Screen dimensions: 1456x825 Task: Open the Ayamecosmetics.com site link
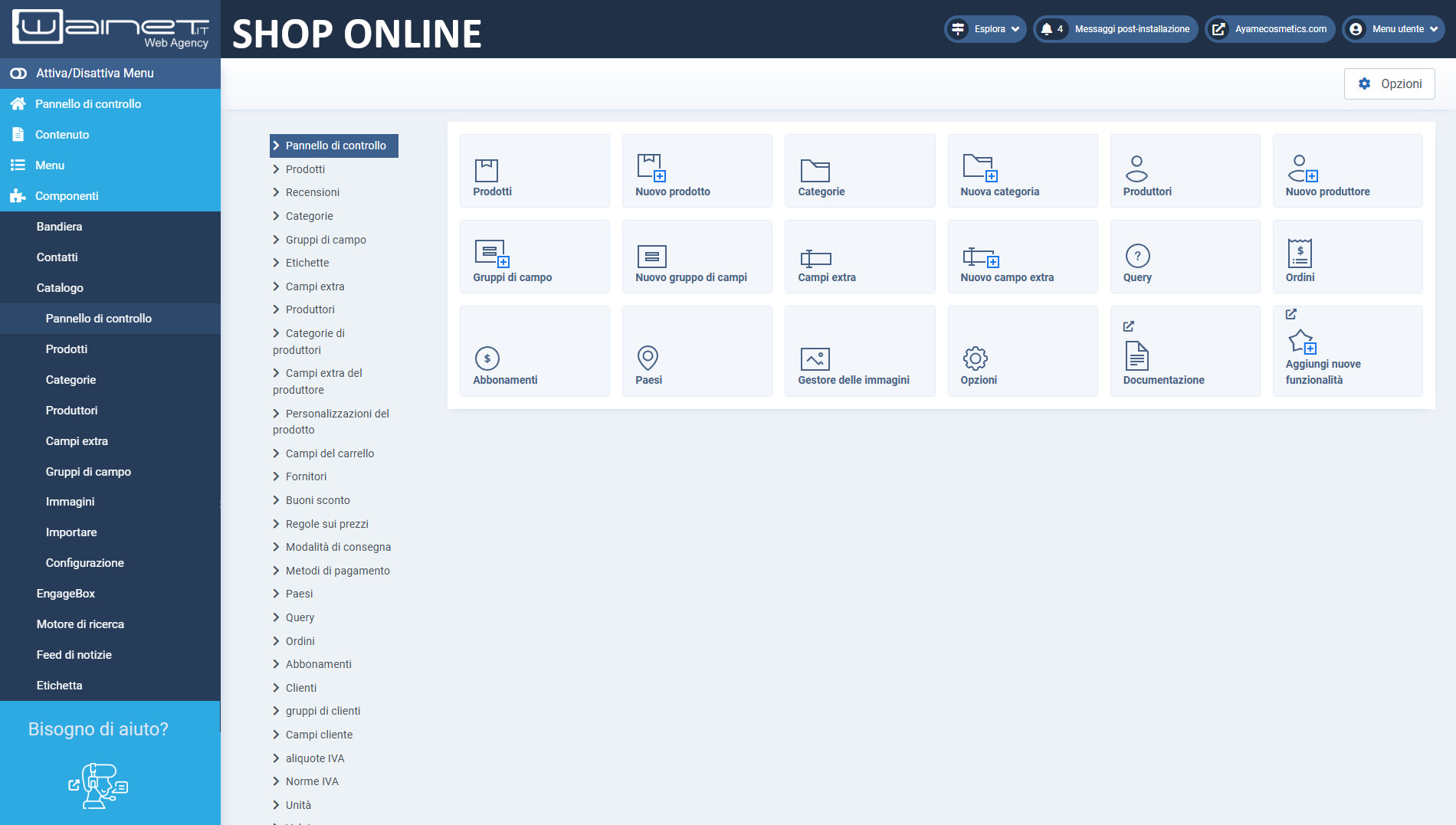pos(1270,29)
